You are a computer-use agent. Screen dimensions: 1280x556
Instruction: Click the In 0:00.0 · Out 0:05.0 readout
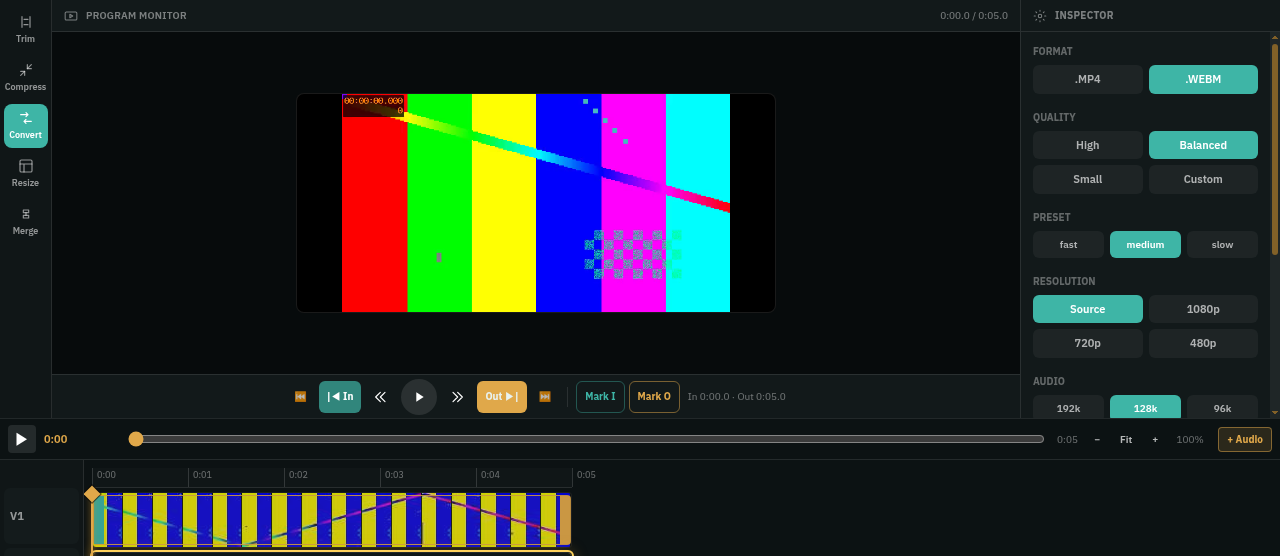click(x=737, y=397)
